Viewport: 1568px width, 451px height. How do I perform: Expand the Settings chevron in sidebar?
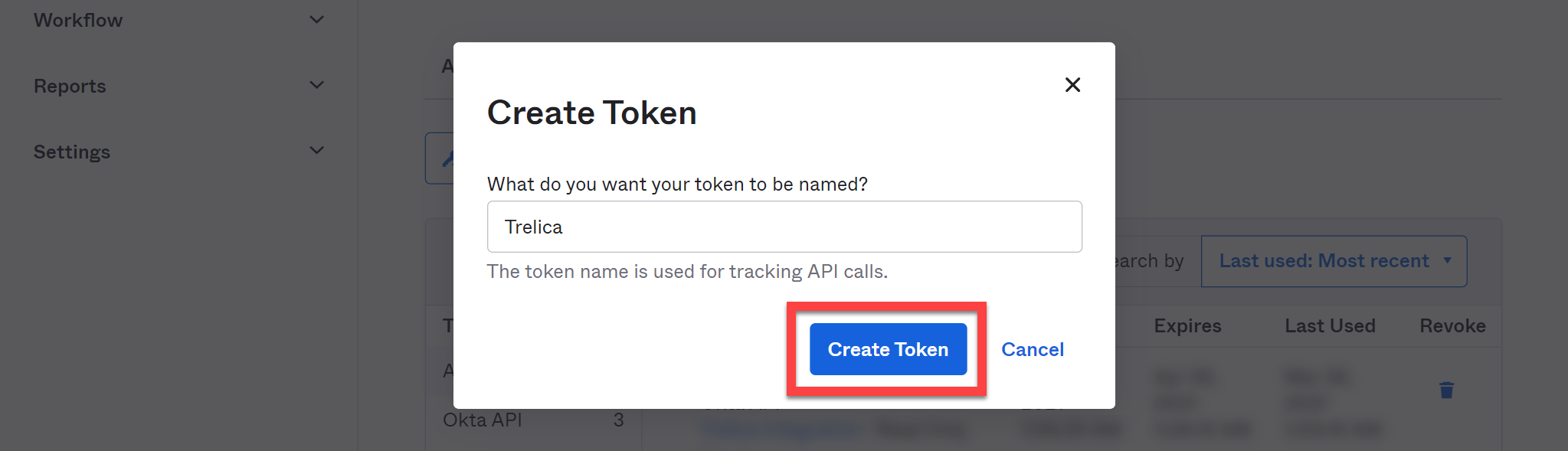coord(316,151)
